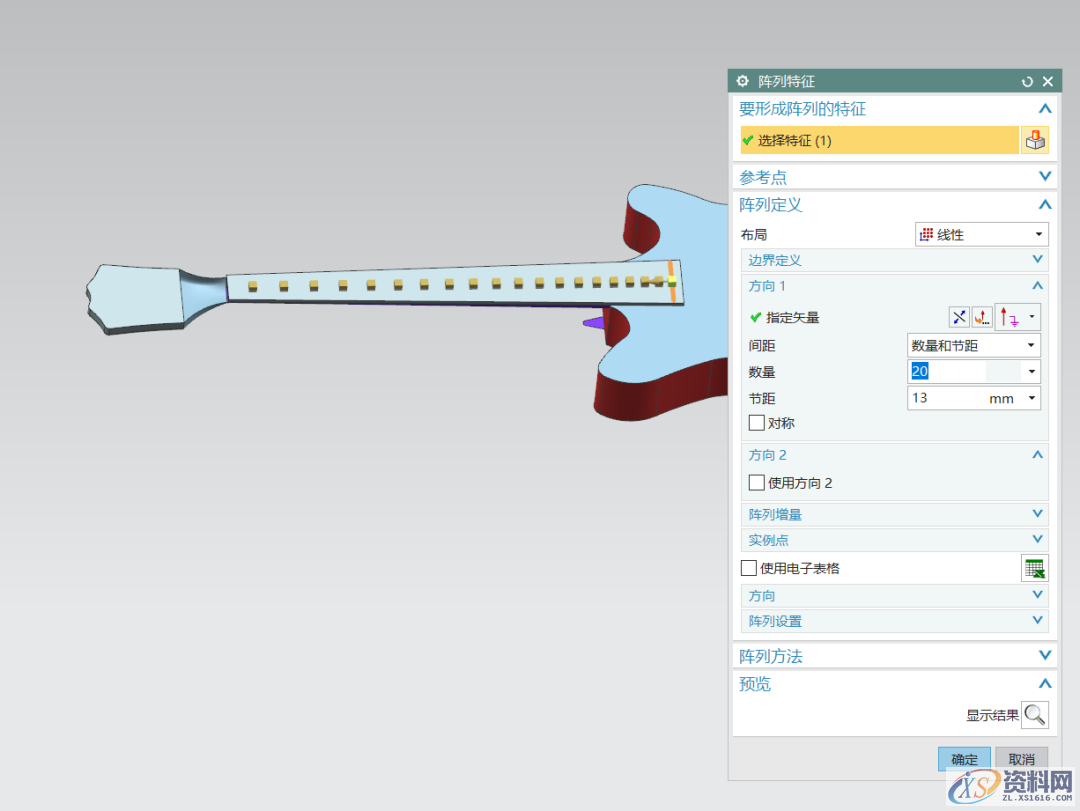Enable the 对称 checkbox

pyautogui.click(x=756, y=422)
